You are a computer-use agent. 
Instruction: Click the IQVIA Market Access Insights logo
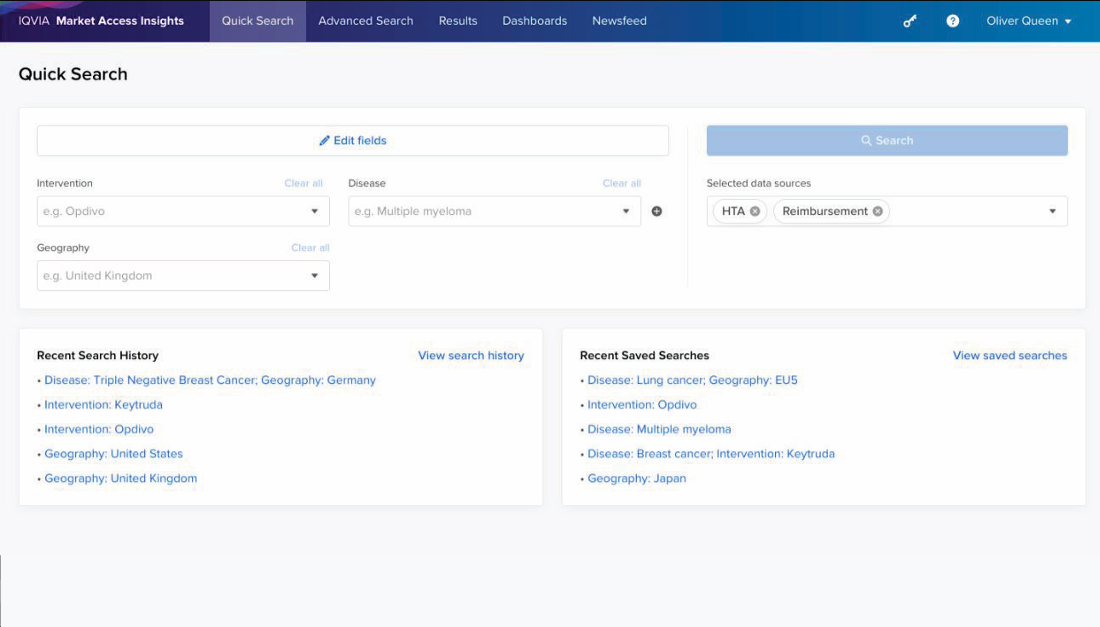point(101,21)
